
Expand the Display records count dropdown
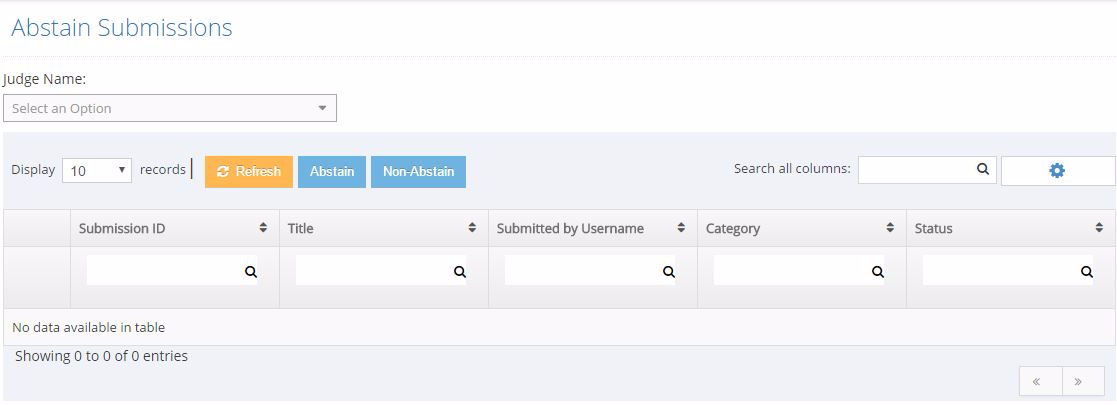[x=97, y=171]
